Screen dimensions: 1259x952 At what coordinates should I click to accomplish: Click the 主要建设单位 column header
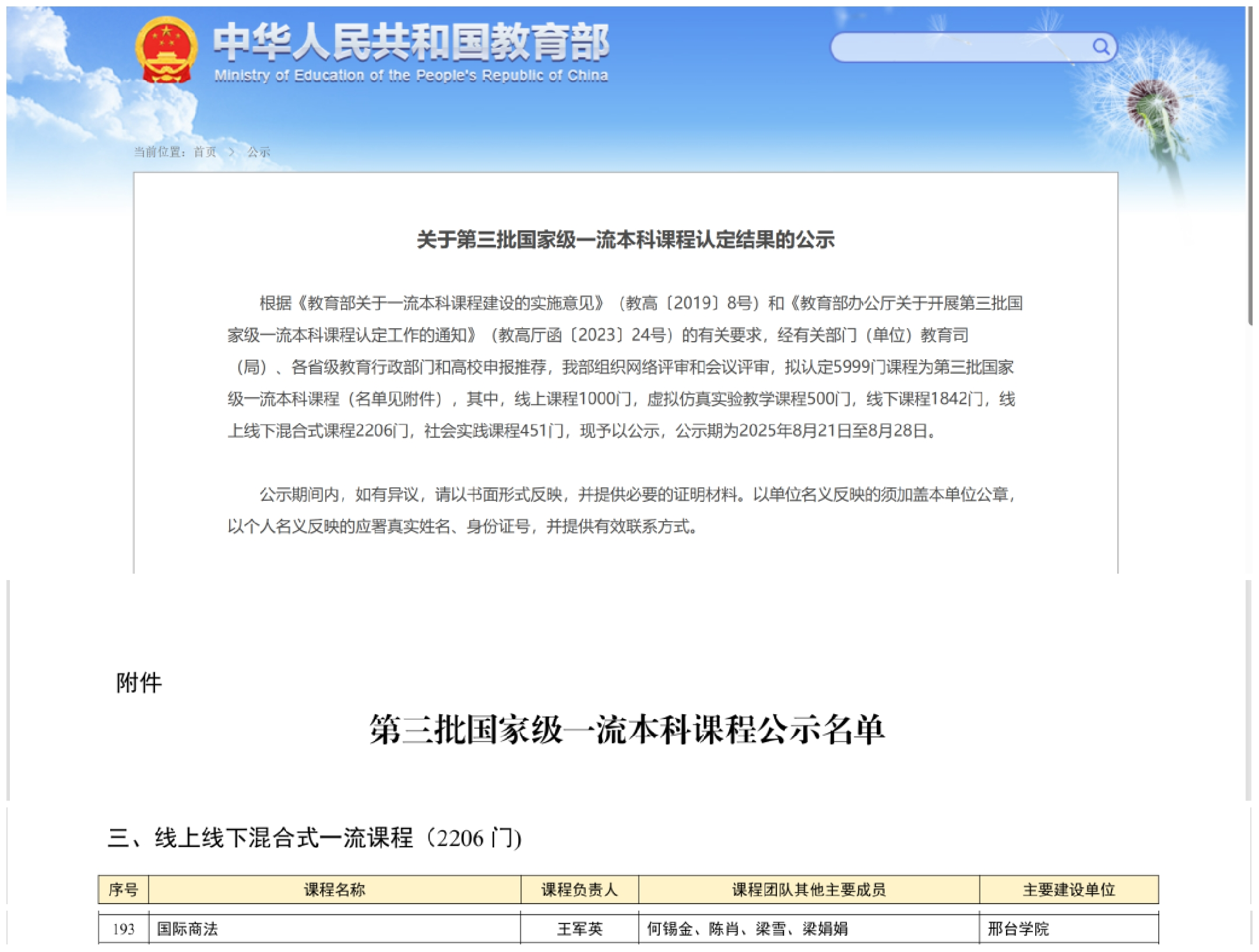pyautogui.click(x=1068, y=890)
